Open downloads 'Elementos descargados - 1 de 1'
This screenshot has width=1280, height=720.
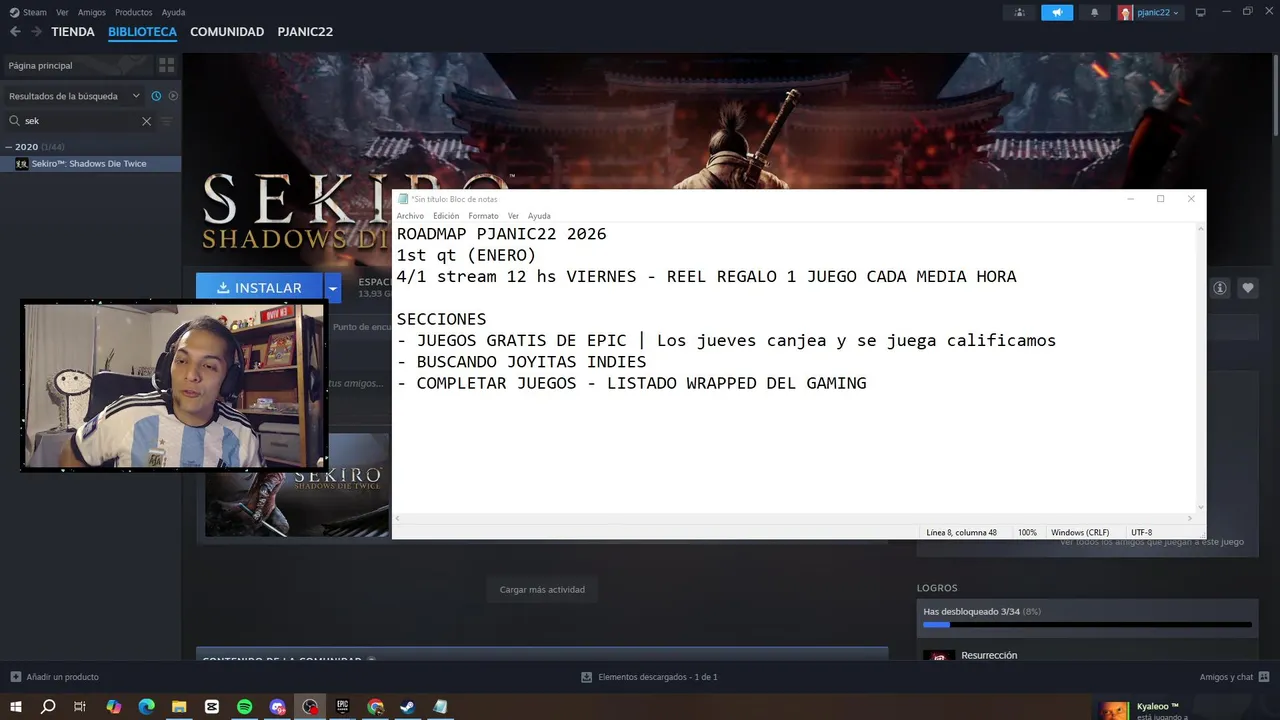(650, 677)
